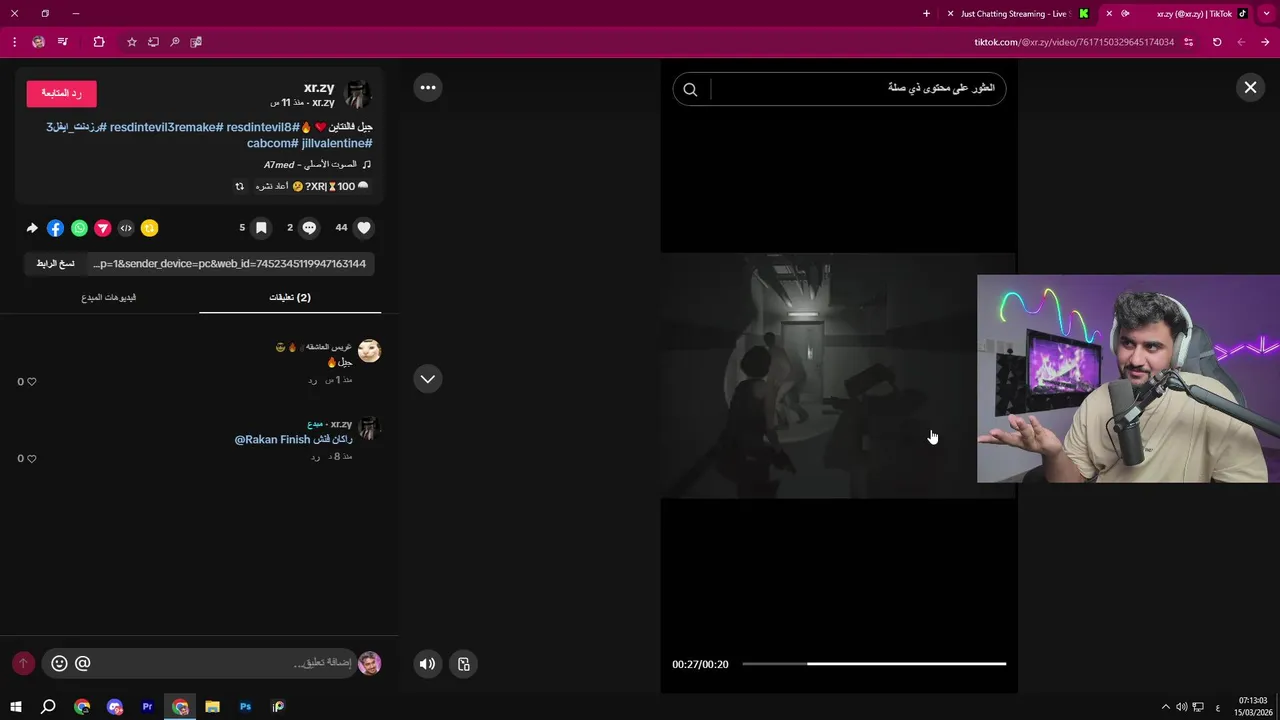Click the tiktok.com address bar URL

point(1074,42)
